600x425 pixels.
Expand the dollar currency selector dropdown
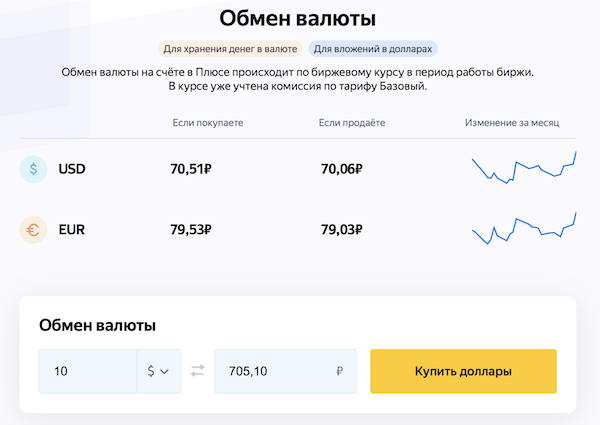click(x=159, y=371)
